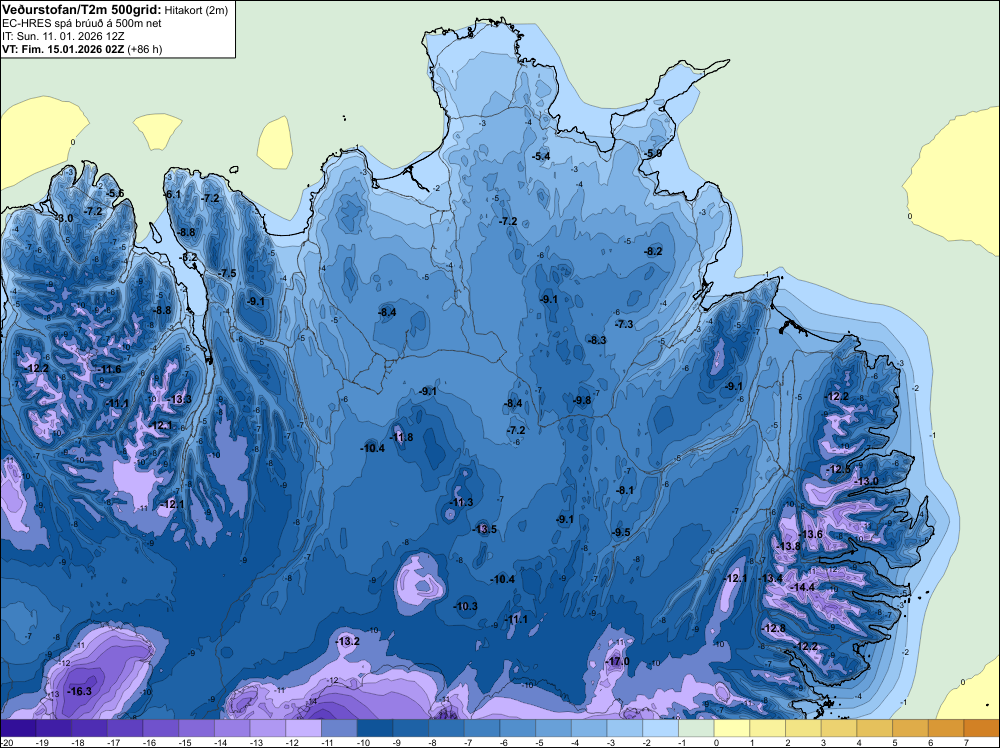Viewport: 1000px width, 748px height.
Task: Click the -5.4 temperature label
Action: pos(541,156)
